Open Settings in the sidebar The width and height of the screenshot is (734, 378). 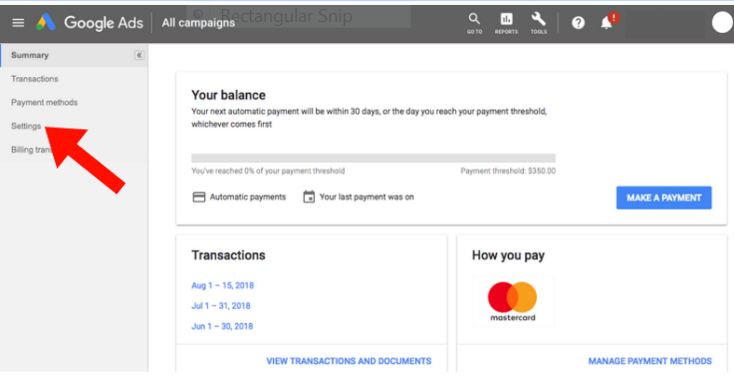[26, 126]
